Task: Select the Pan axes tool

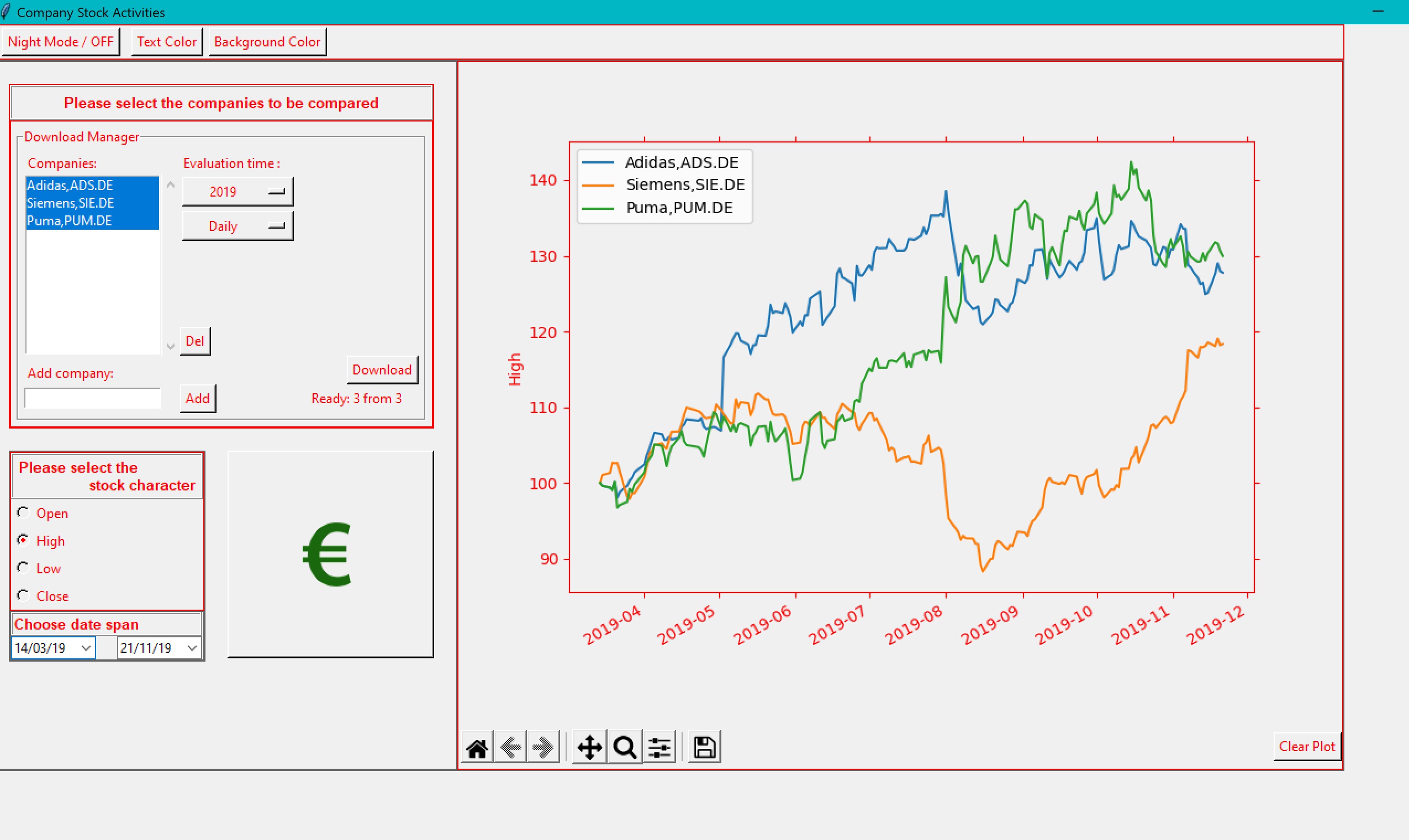Action: tap(590, 748)
